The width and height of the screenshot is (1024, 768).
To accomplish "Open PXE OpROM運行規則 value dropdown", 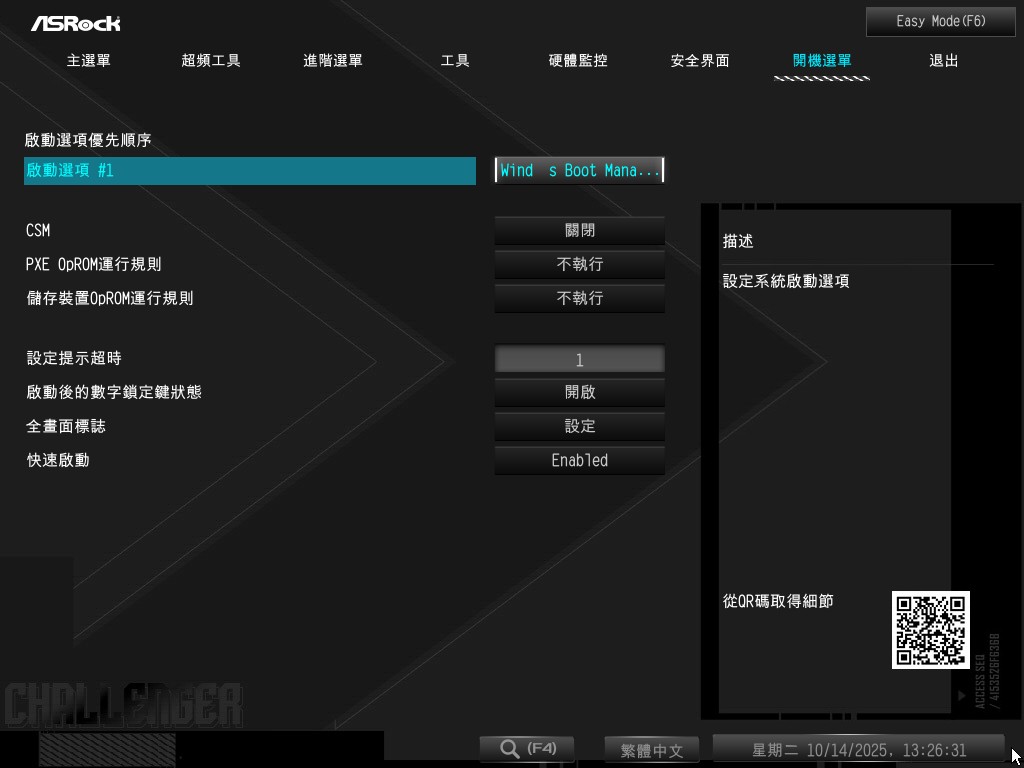I will point(580,264).
